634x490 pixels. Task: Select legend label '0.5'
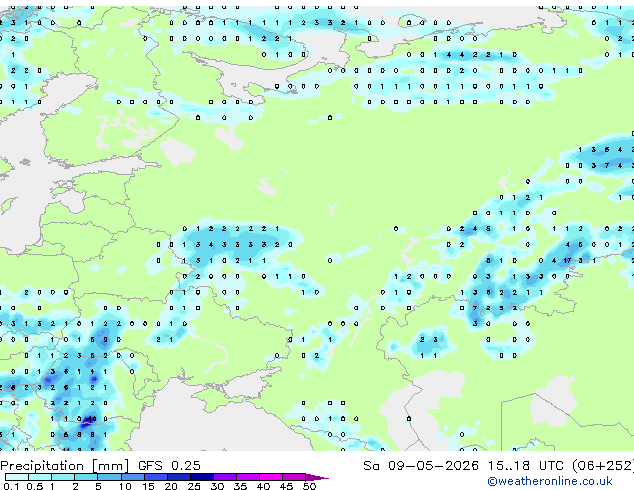click(x=35, y=486)
